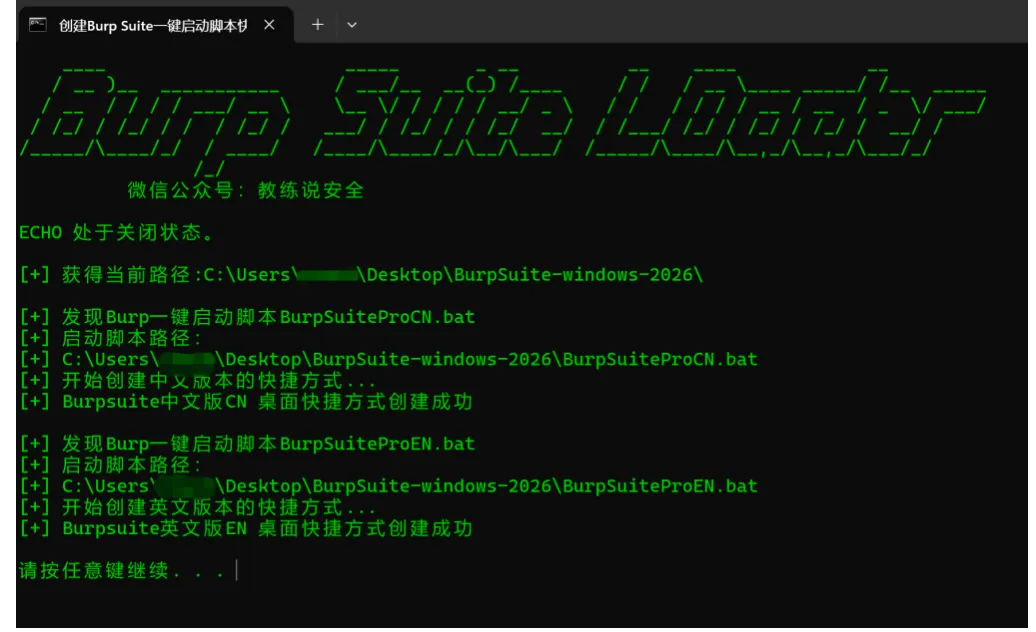Image resolution: width=1036 pixels, height=632 pixels.
Task: Click the path ending in BurpSuiteProEN.bat
Action: (x=388, y=486)
